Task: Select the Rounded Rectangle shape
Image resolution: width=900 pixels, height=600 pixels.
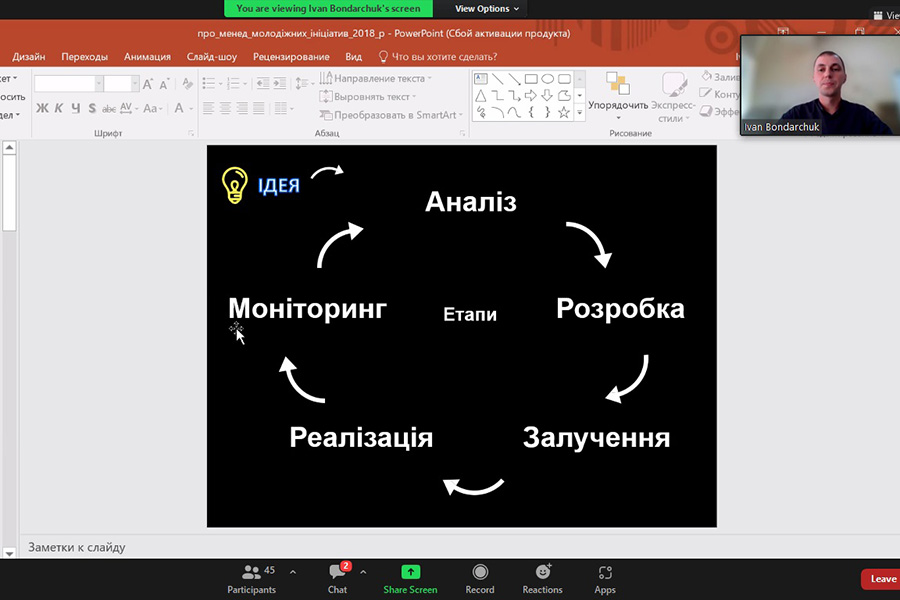Action: 564,79
